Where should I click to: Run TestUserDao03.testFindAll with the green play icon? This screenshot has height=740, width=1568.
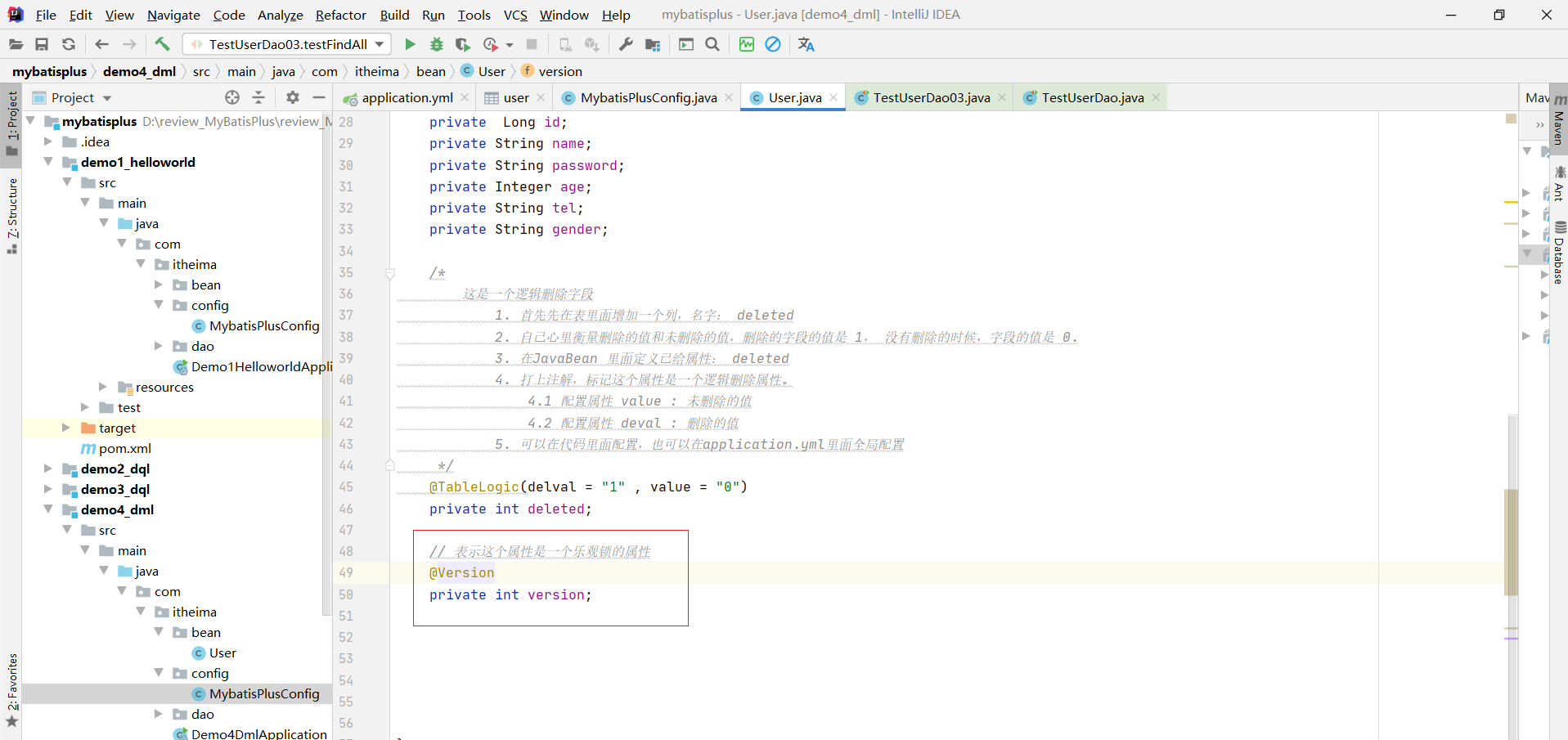pos(410,44)
